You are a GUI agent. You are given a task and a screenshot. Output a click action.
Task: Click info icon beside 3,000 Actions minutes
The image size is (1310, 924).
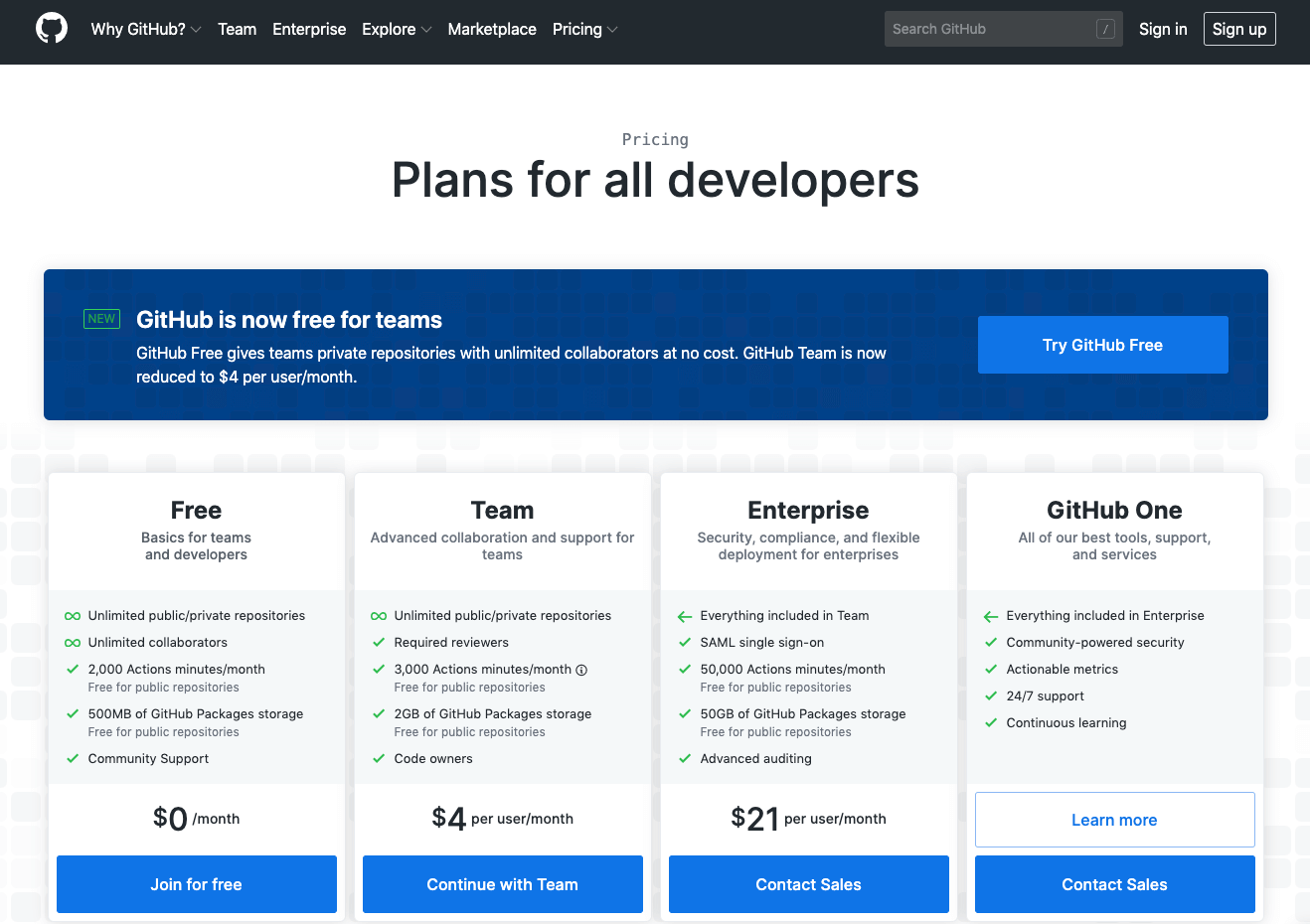(581, 670)
